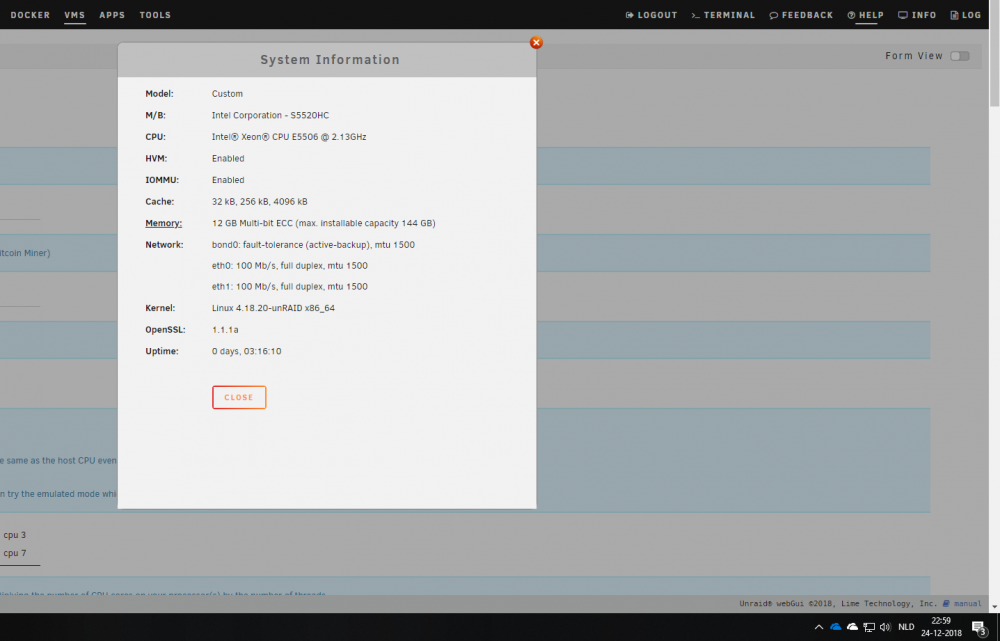Viewport: 1000px width, 641px height.
Task: Toggle HELP in the top bar
Action: click(865, 15)
